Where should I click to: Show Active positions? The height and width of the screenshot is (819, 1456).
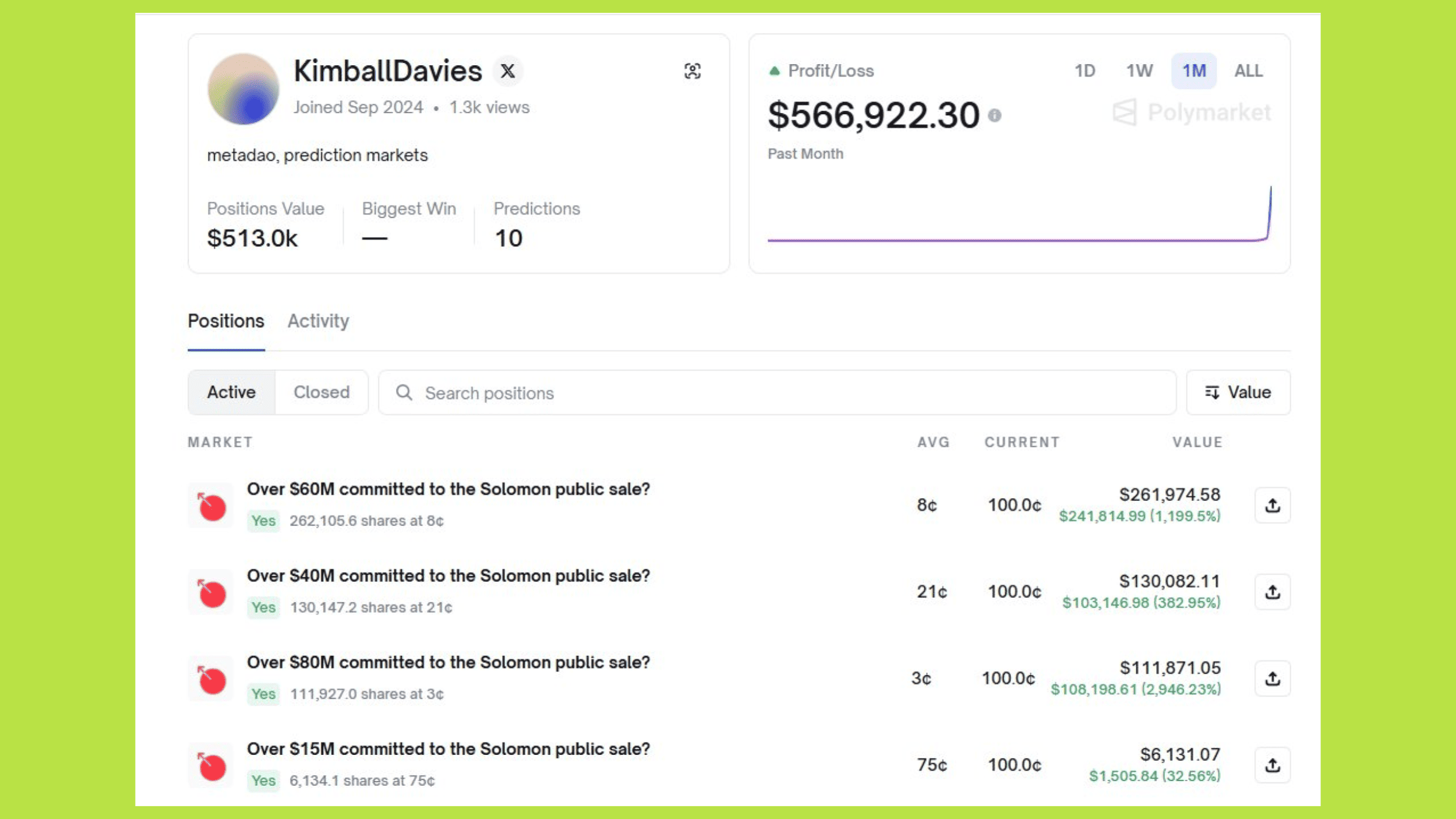231,393
